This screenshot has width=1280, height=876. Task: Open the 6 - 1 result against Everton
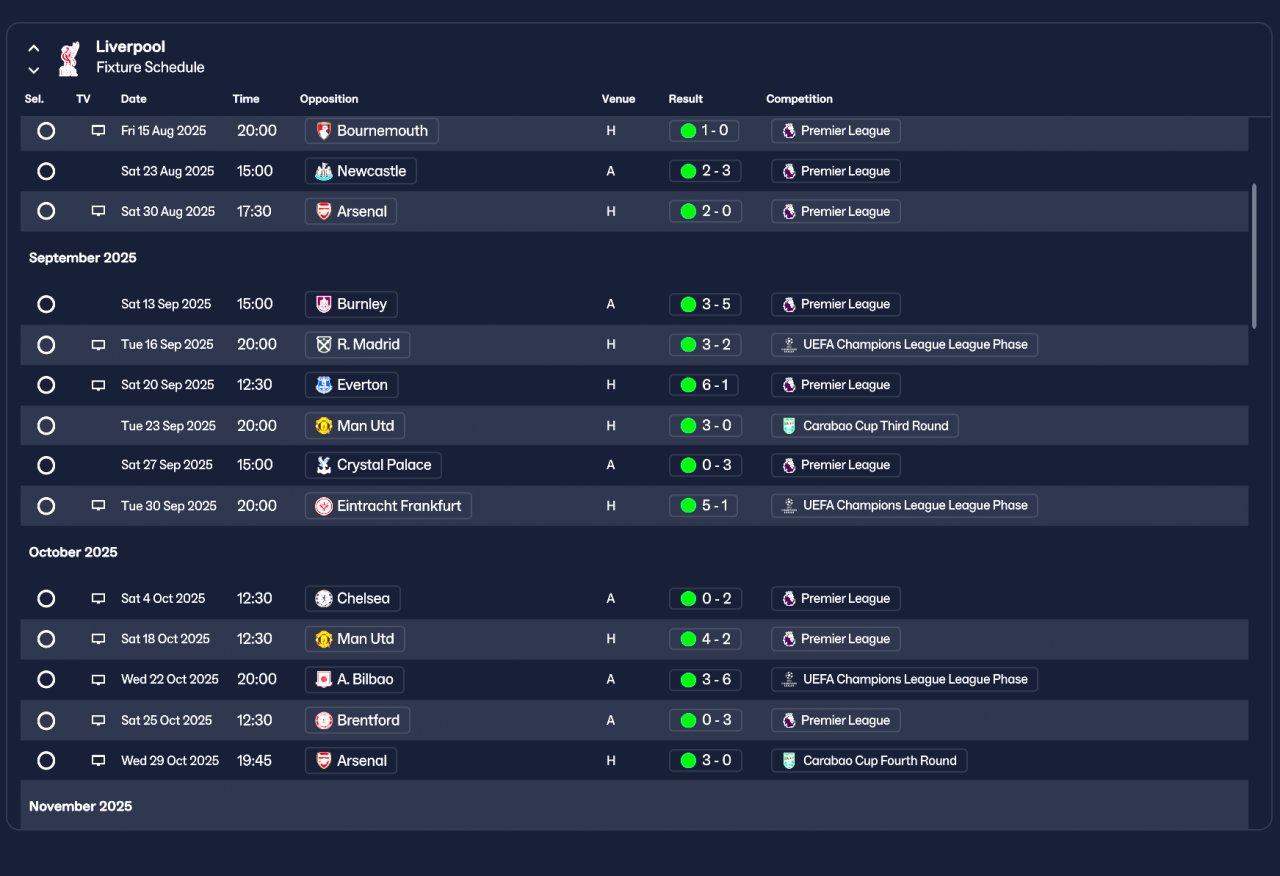[x=705, y=385]
